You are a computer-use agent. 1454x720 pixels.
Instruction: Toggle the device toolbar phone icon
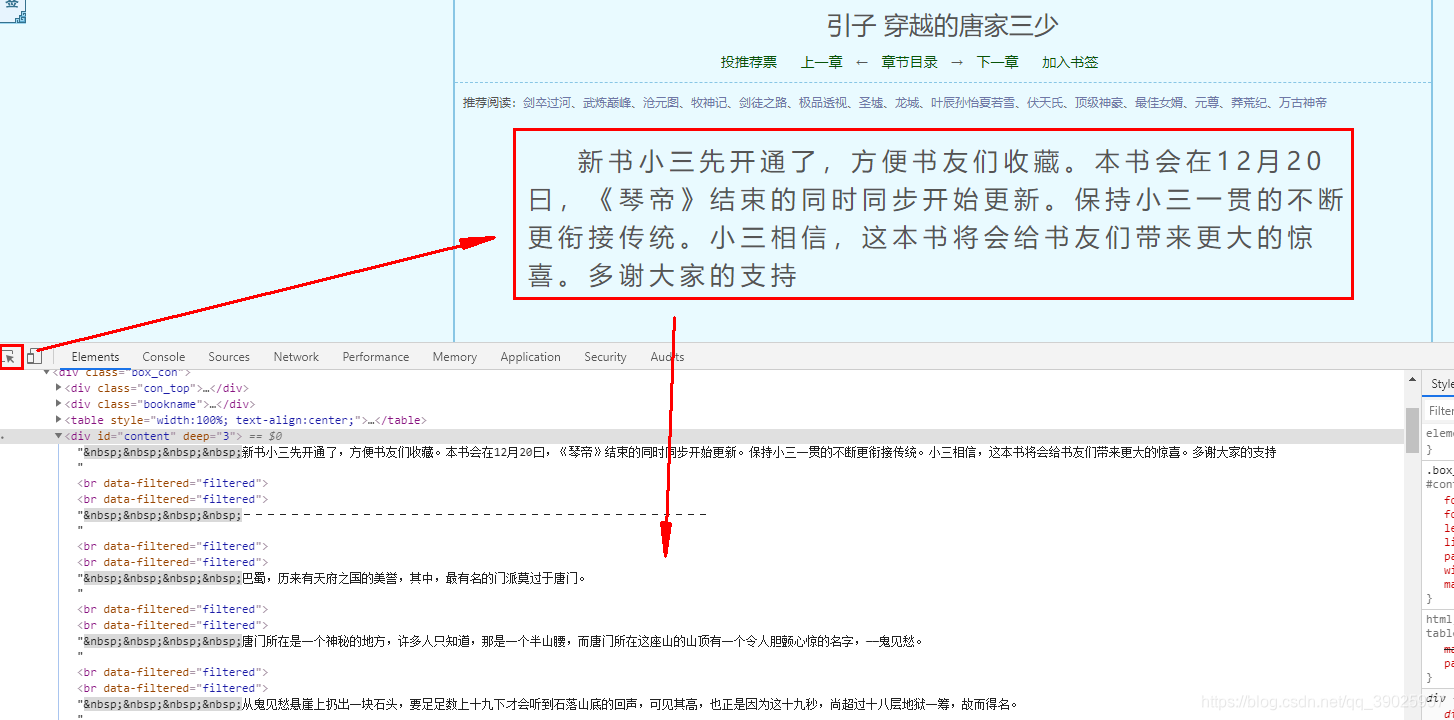click(x=35, y=357)
